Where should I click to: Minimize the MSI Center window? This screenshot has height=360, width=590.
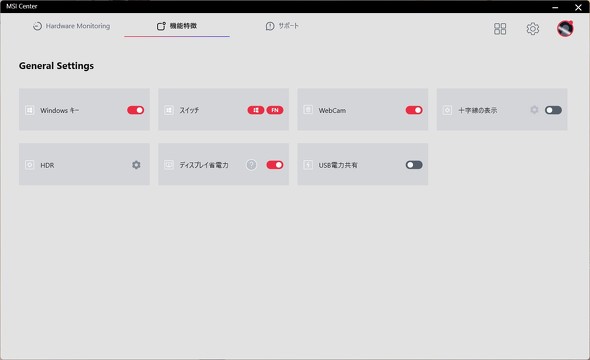pyautogui.click(x=555, y=7)
